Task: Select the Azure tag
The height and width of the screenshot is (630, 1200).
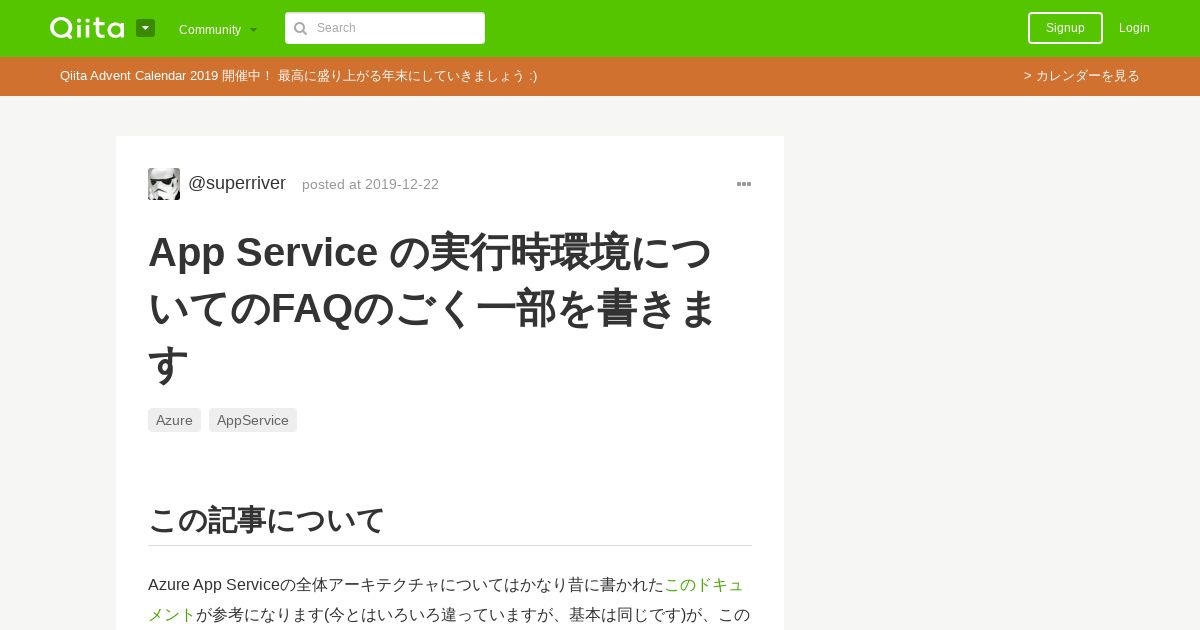Action: tap(174, 420)
